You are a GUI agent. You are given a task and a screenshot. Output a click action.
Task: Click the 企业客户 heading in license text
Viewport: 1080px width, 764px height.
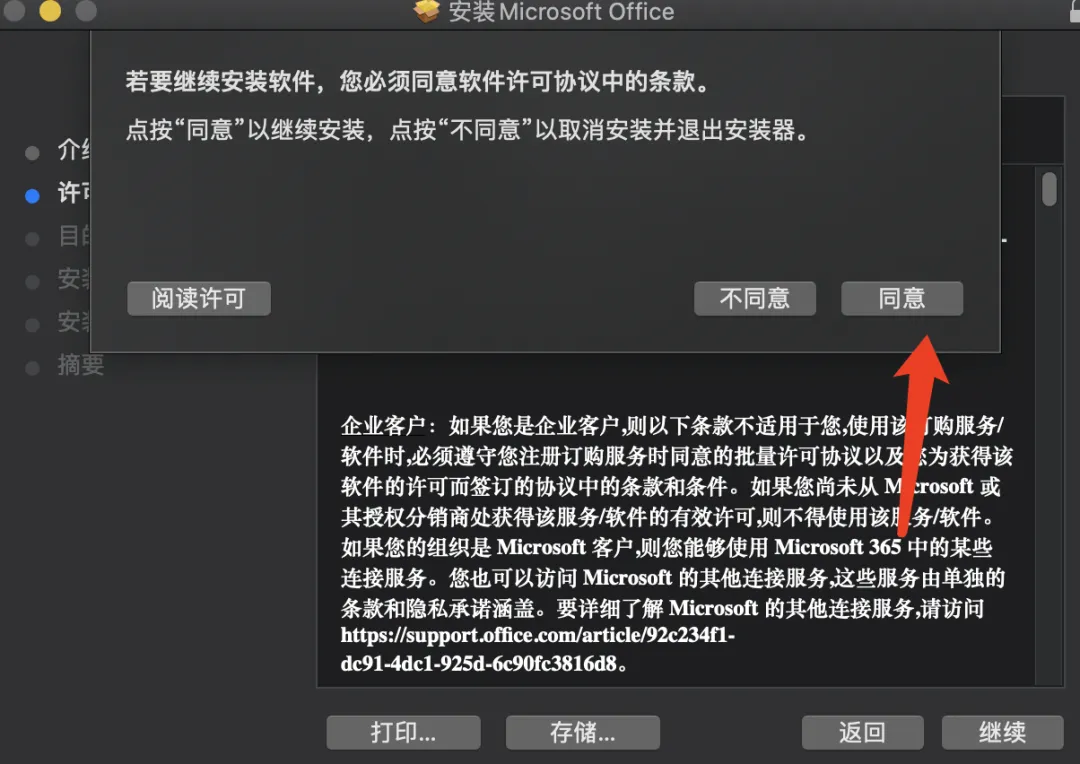point(383,426)
